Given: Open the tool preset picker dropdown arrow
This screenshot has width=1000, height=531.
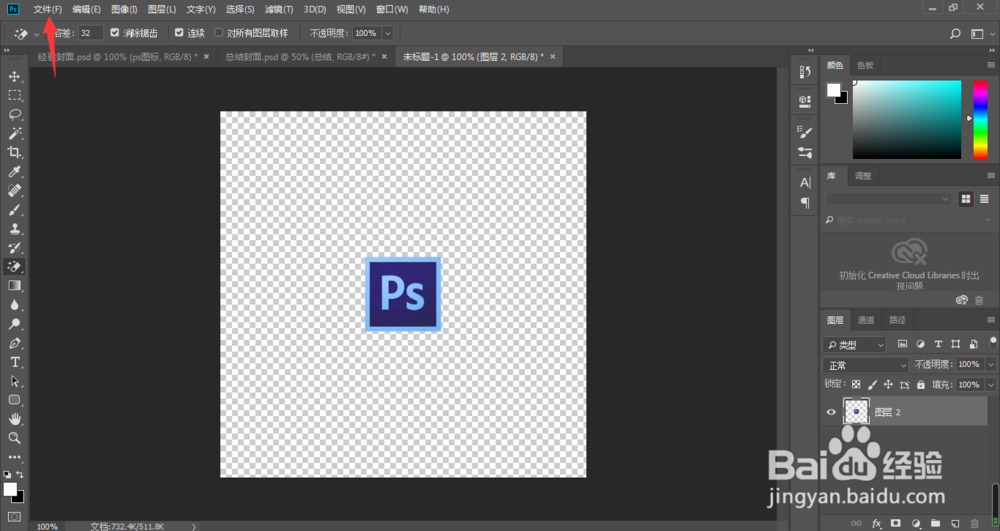Looking at the screenshot, I should point(36,34).
